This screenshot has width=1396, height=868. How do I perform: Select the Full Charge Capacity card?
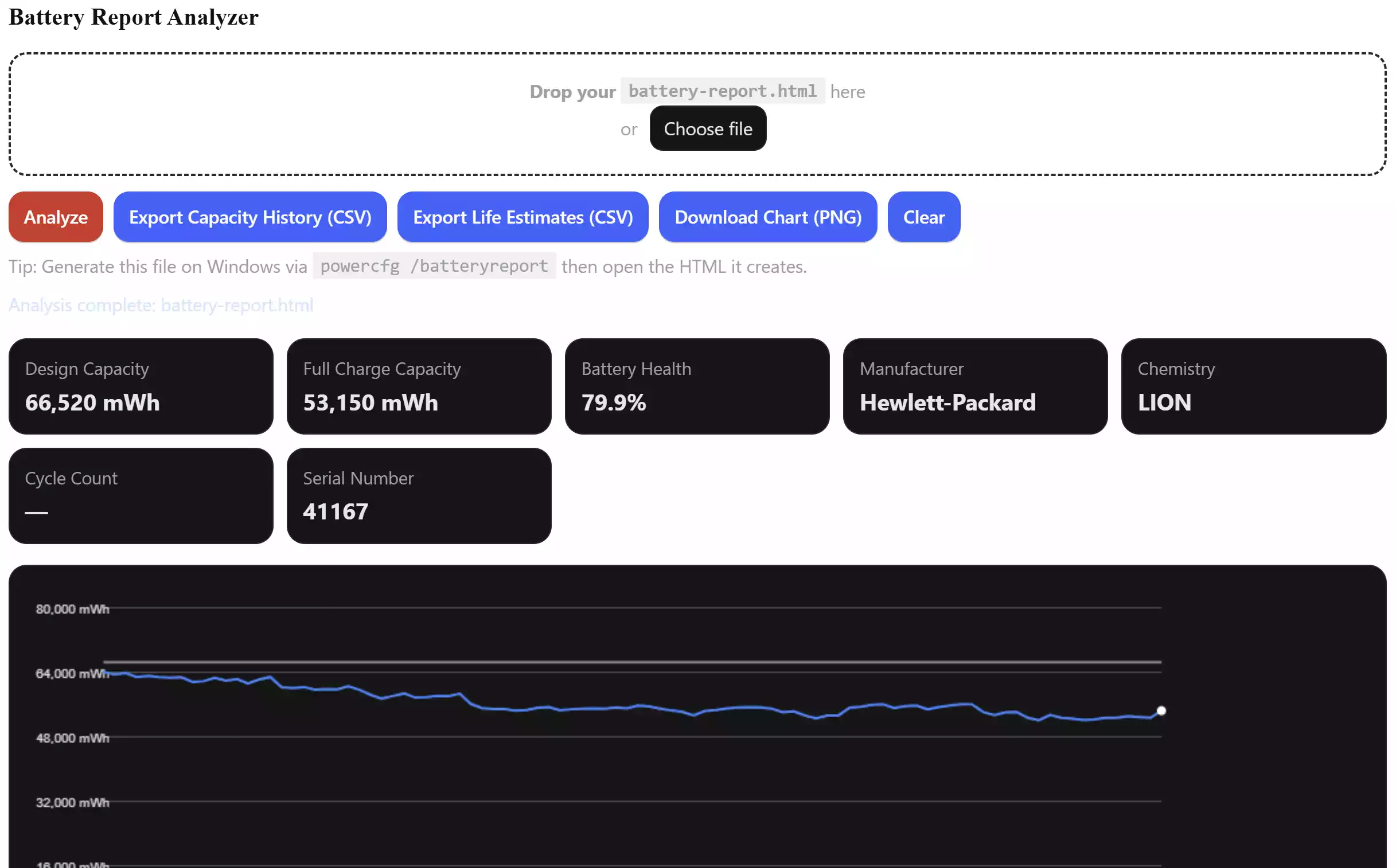[419, 386]
